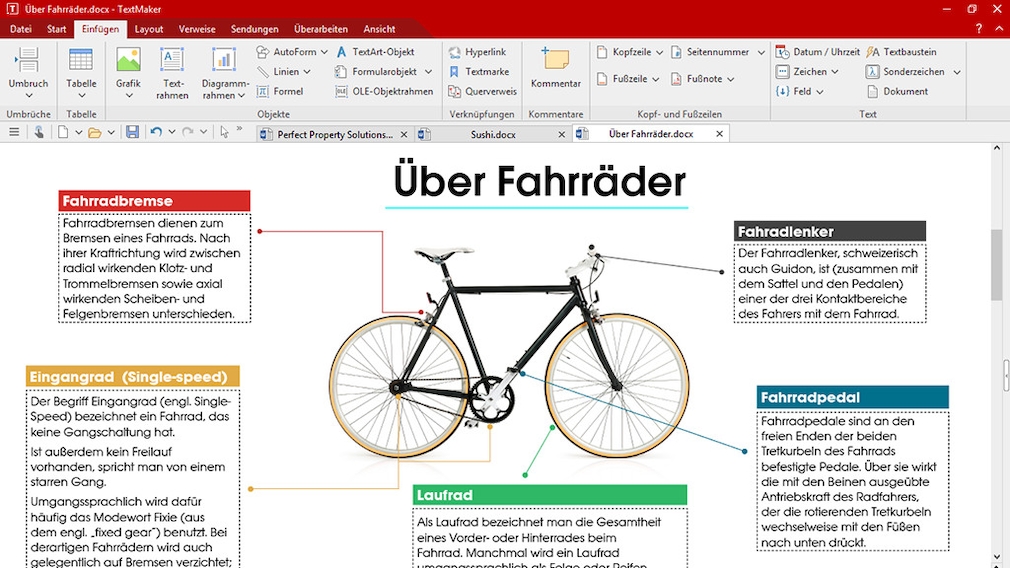The height and width of the screenshot is (568, 1010).
Task: Close the Perfect Property Solutions tab
Action: [x=404, y=134]
